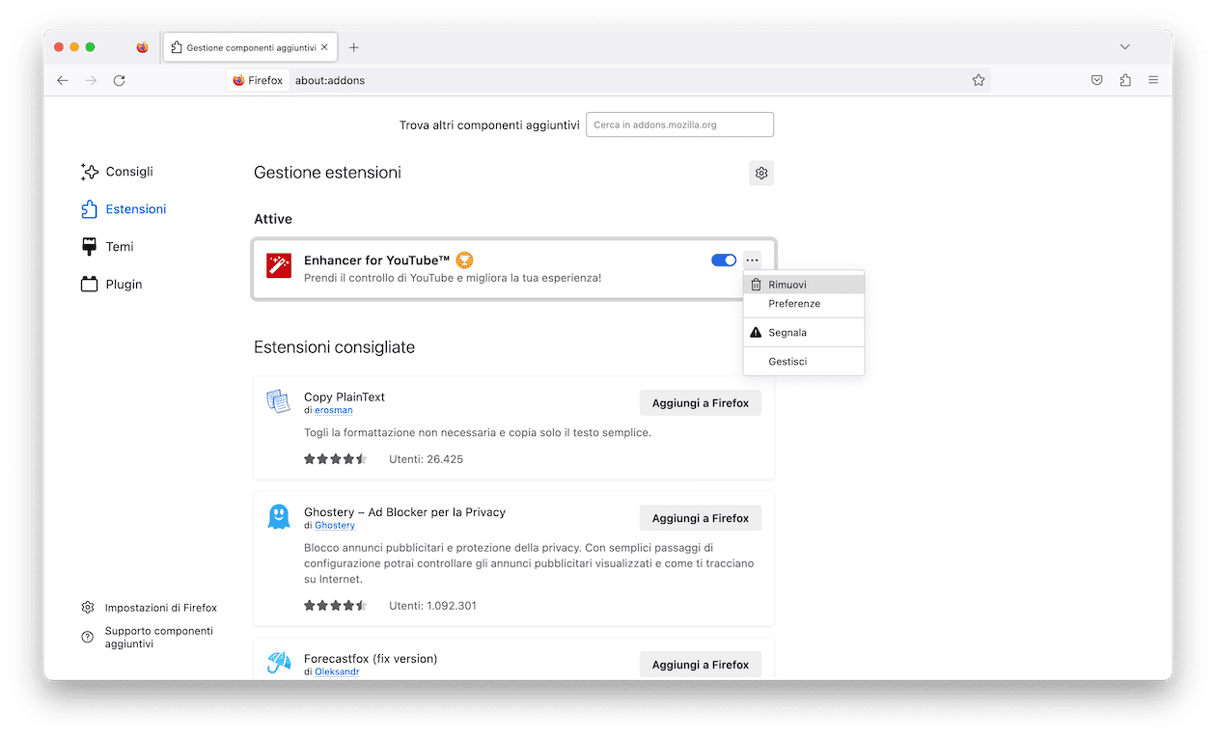Bookmark this page with the star icon

tap(978, 80)
